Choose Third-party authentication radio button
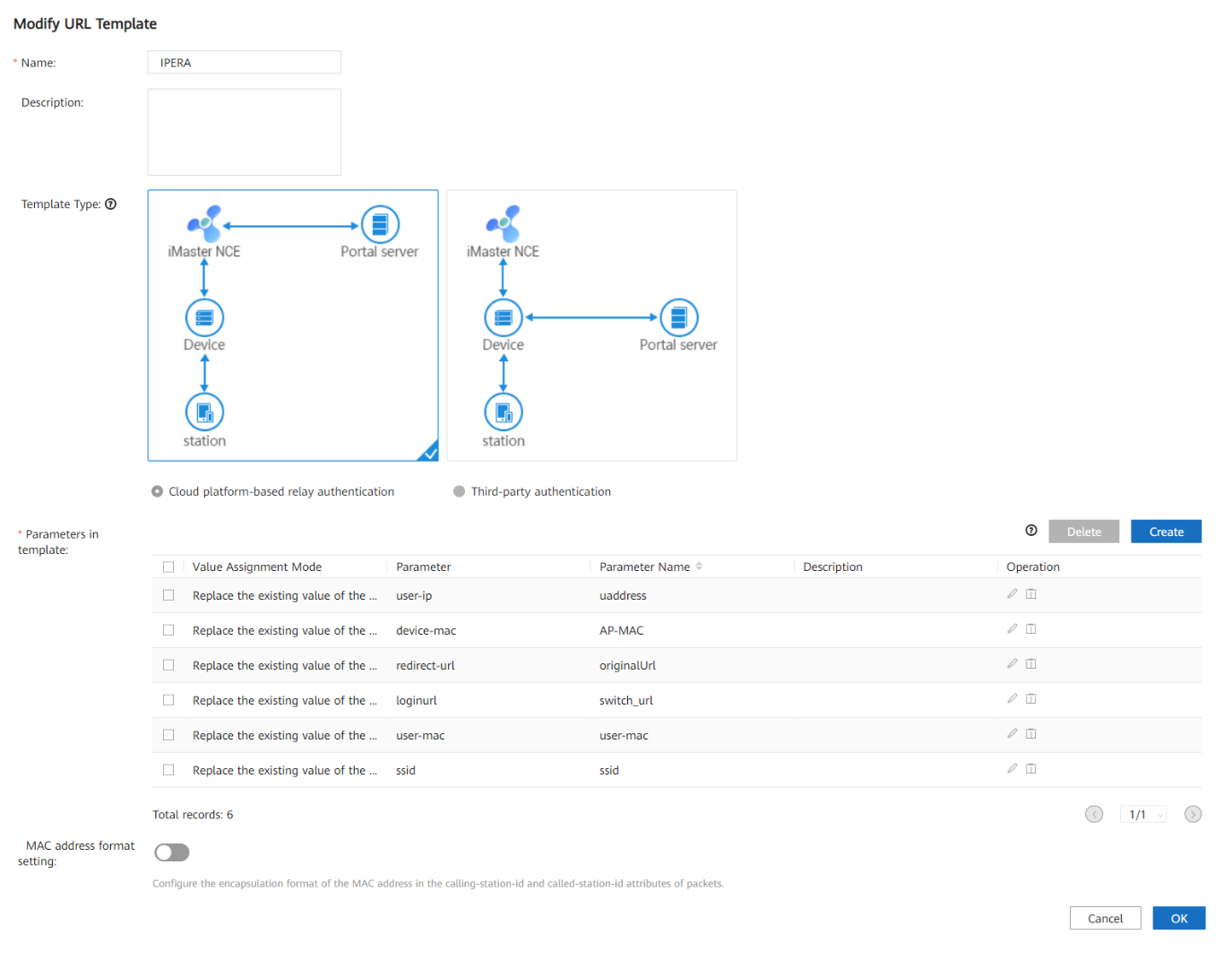Screen dimensions: 1232x960 [460, 491]
